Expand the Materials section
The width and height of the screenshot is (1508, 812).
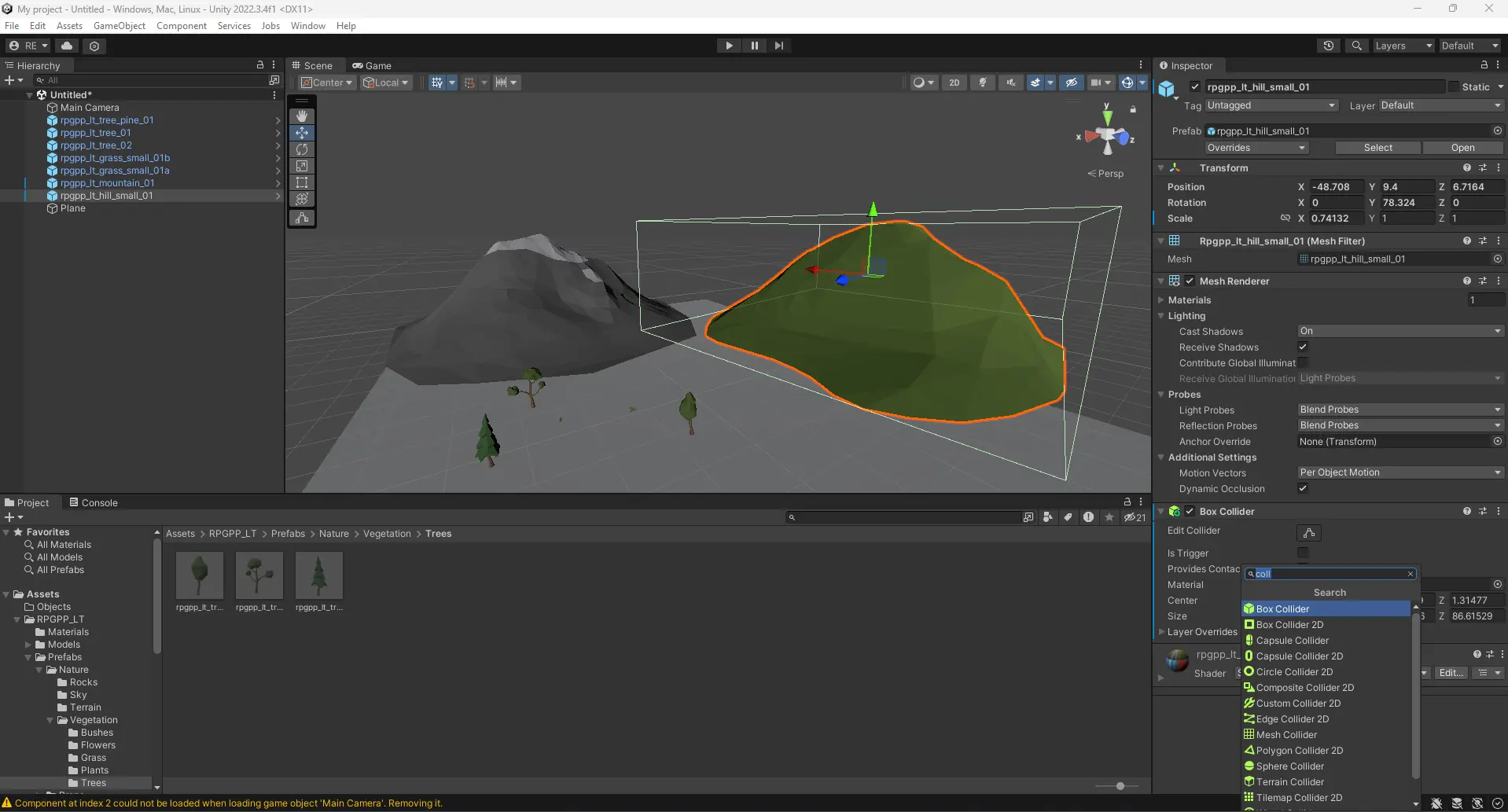[x=1161, y=299]
